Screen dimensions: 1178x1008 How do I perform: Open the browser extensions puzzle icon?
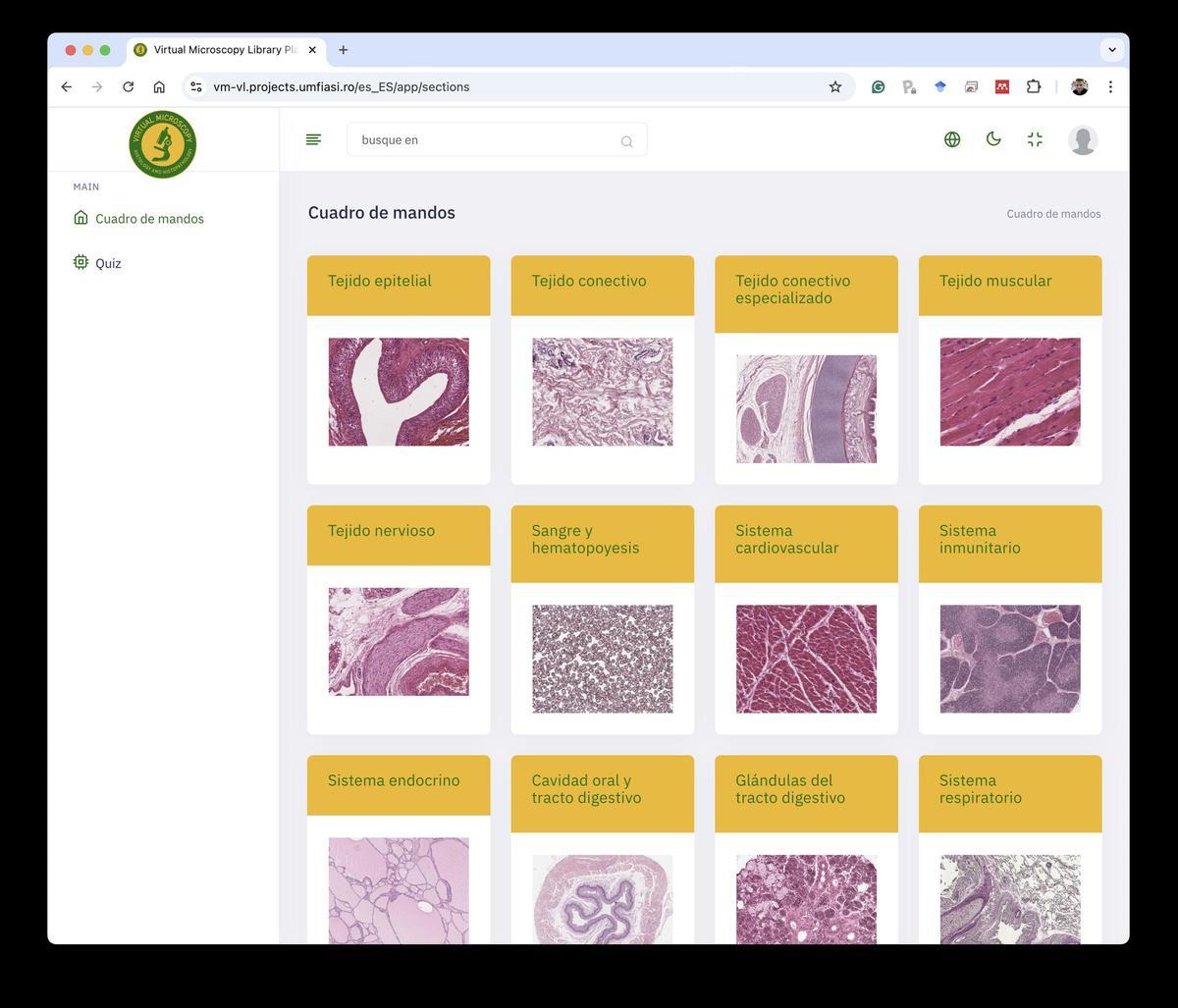tap(1034, 86)
